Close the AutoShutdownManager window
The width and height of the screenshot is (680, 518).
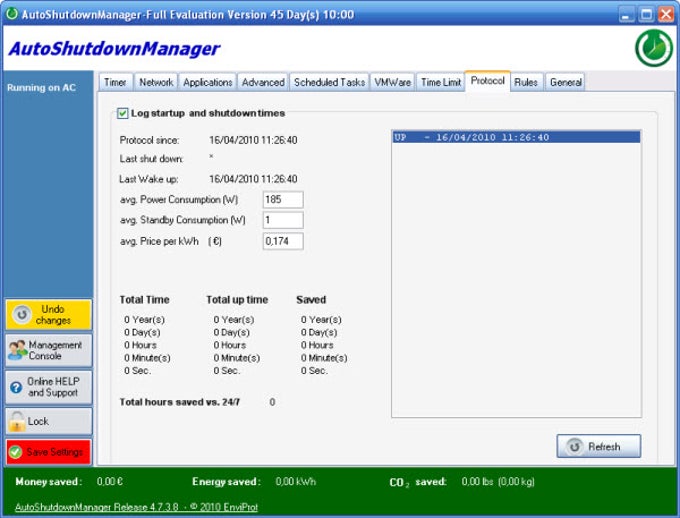click(666, 14)
